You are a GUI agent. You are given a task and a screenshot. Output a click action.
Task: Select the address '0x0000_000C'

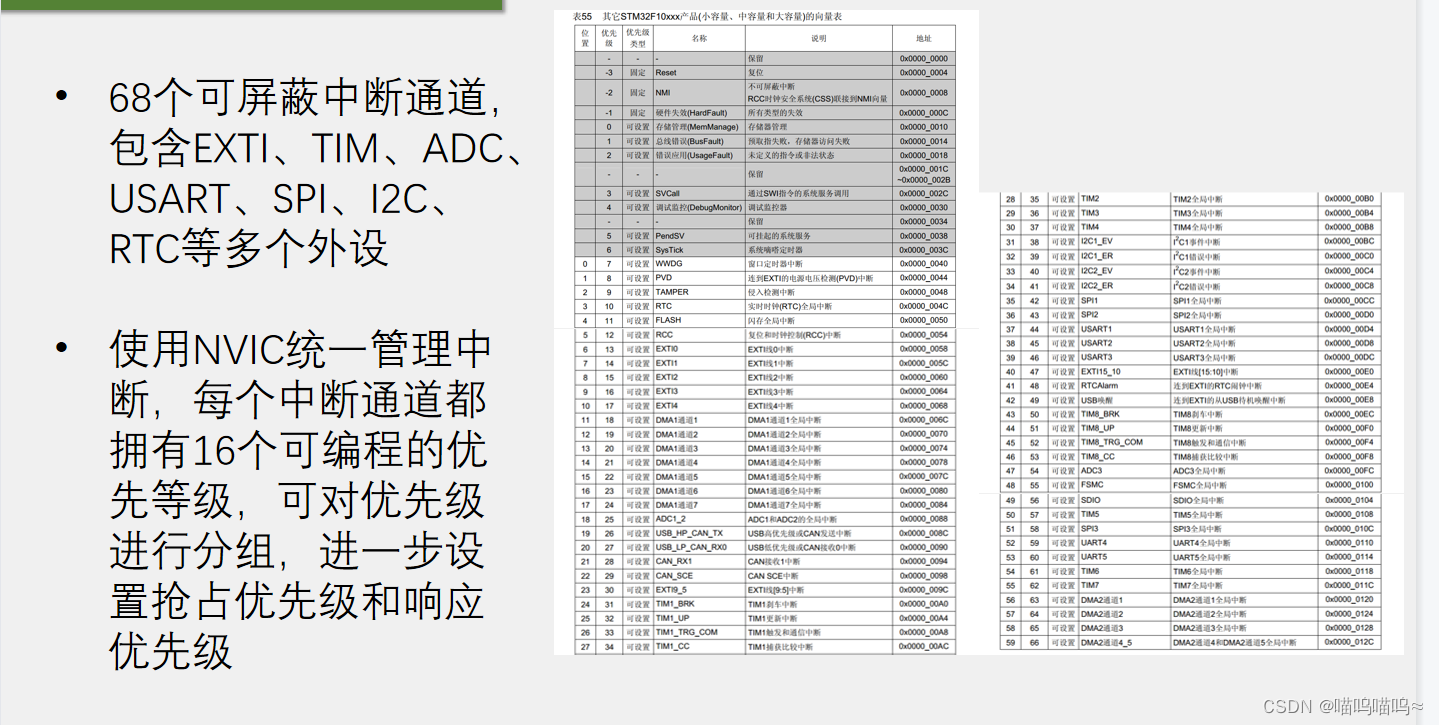(923, 113)
